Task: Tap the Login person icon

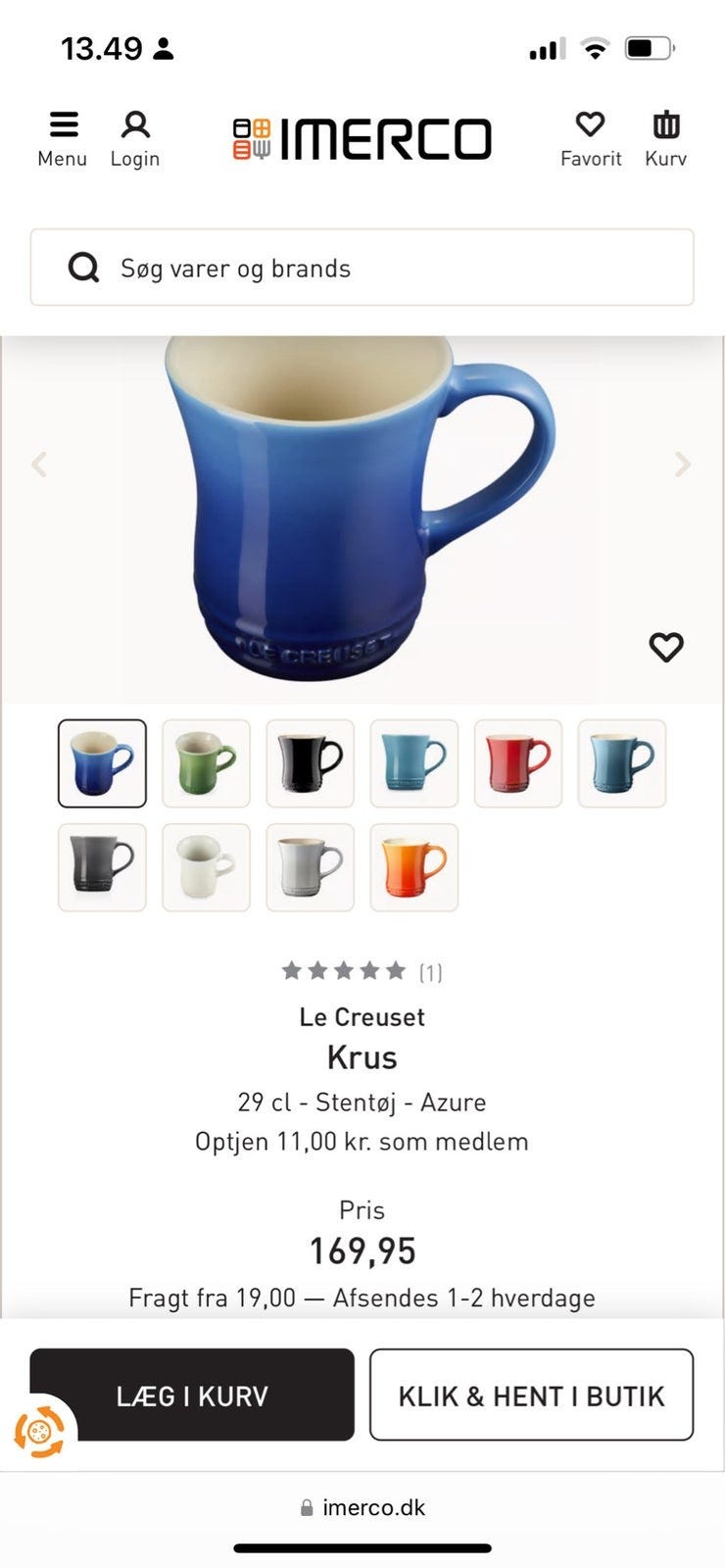Action: [x=135, y=124]
